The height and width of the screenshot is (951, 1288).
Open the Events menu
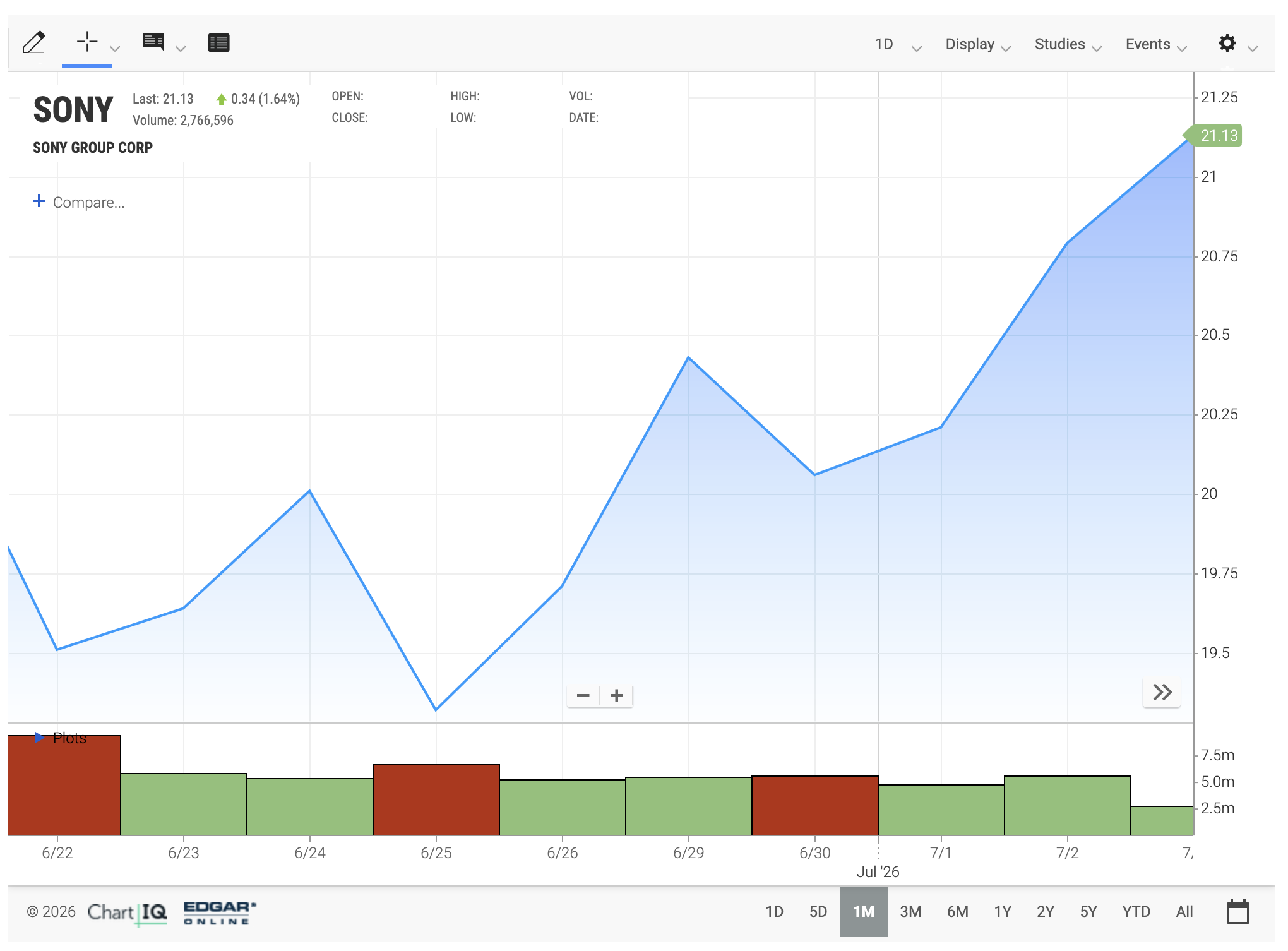pos(1156,44)
